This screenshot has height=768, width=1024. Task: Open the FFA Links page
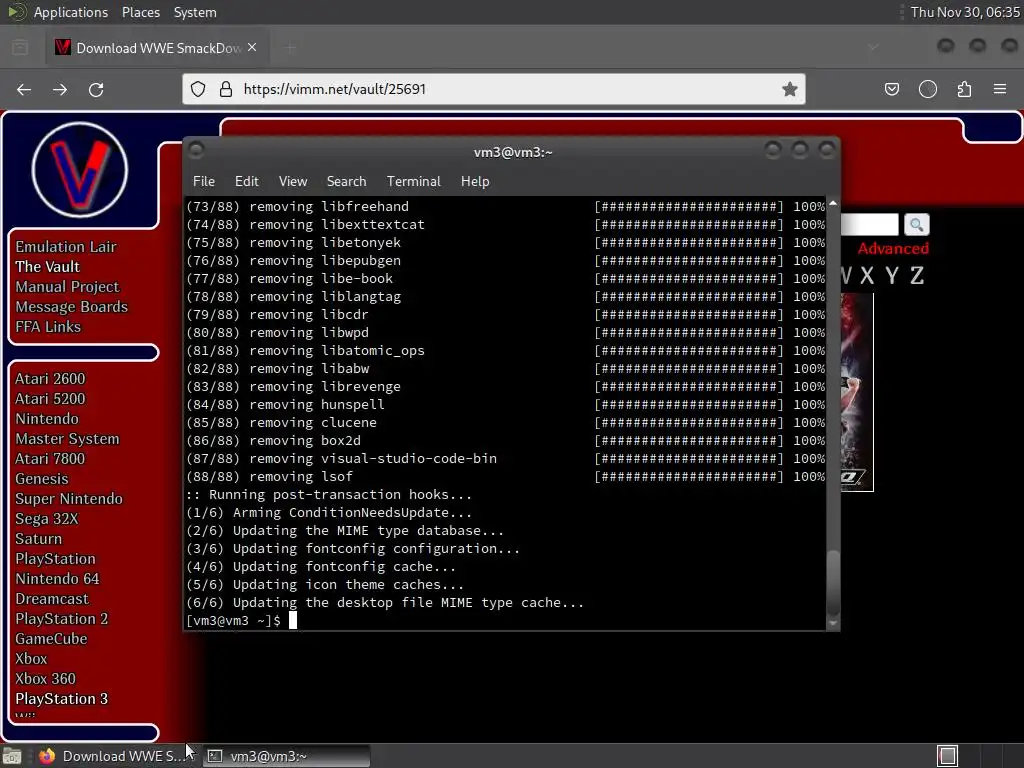[x=48, y=327]
